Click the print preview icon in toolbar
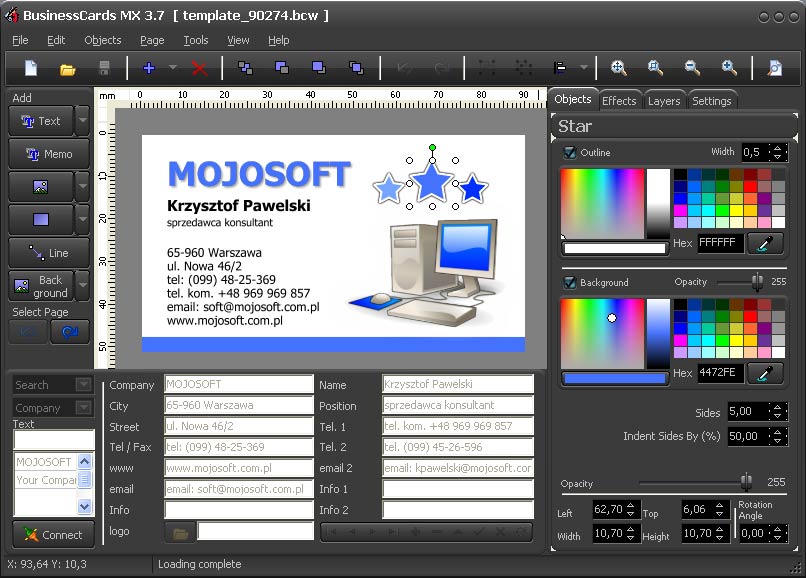This screenshot has width=806, height=578. (774, 68)
